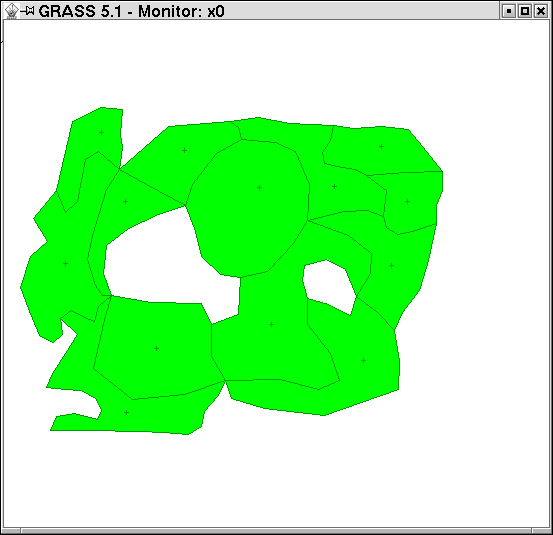Toggle the sticky pin icon in titlebar
This screenshot has width=553, height=535.
pos(28,11)
